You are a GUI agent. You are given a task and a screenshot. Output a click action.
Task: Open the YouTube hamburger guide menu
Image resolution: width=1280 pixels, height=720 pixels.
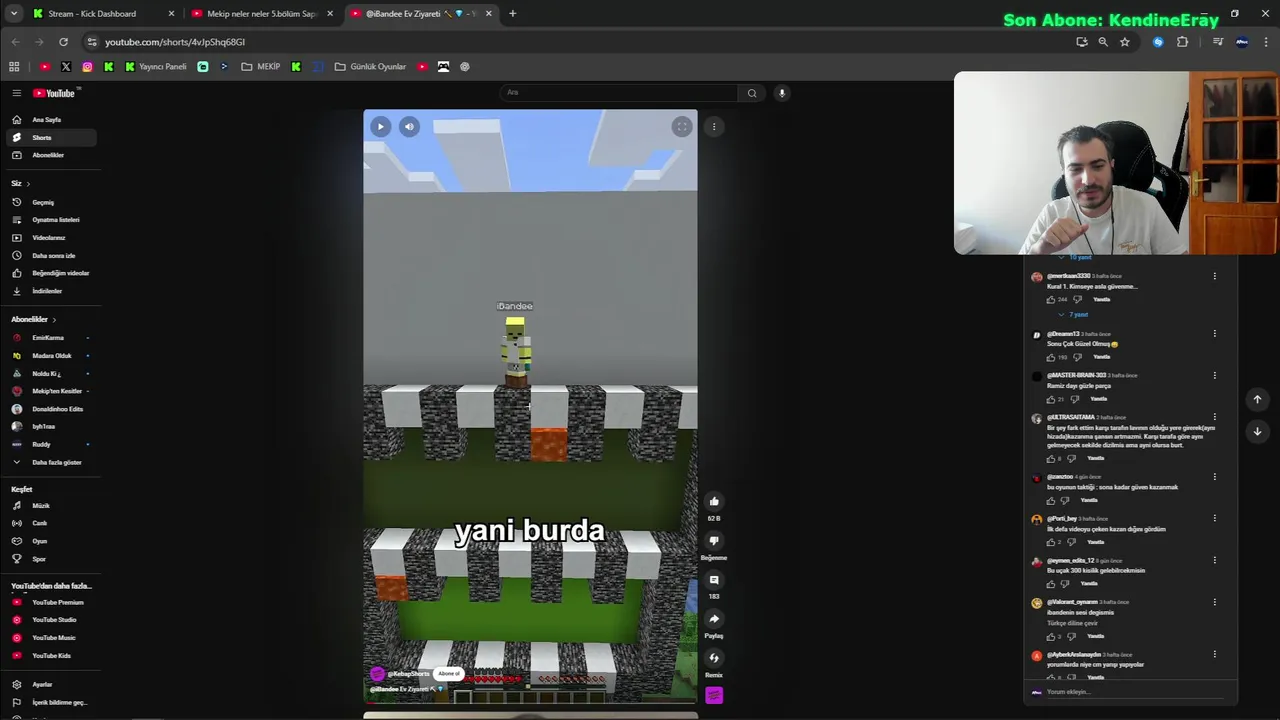[x=16, y=93]
